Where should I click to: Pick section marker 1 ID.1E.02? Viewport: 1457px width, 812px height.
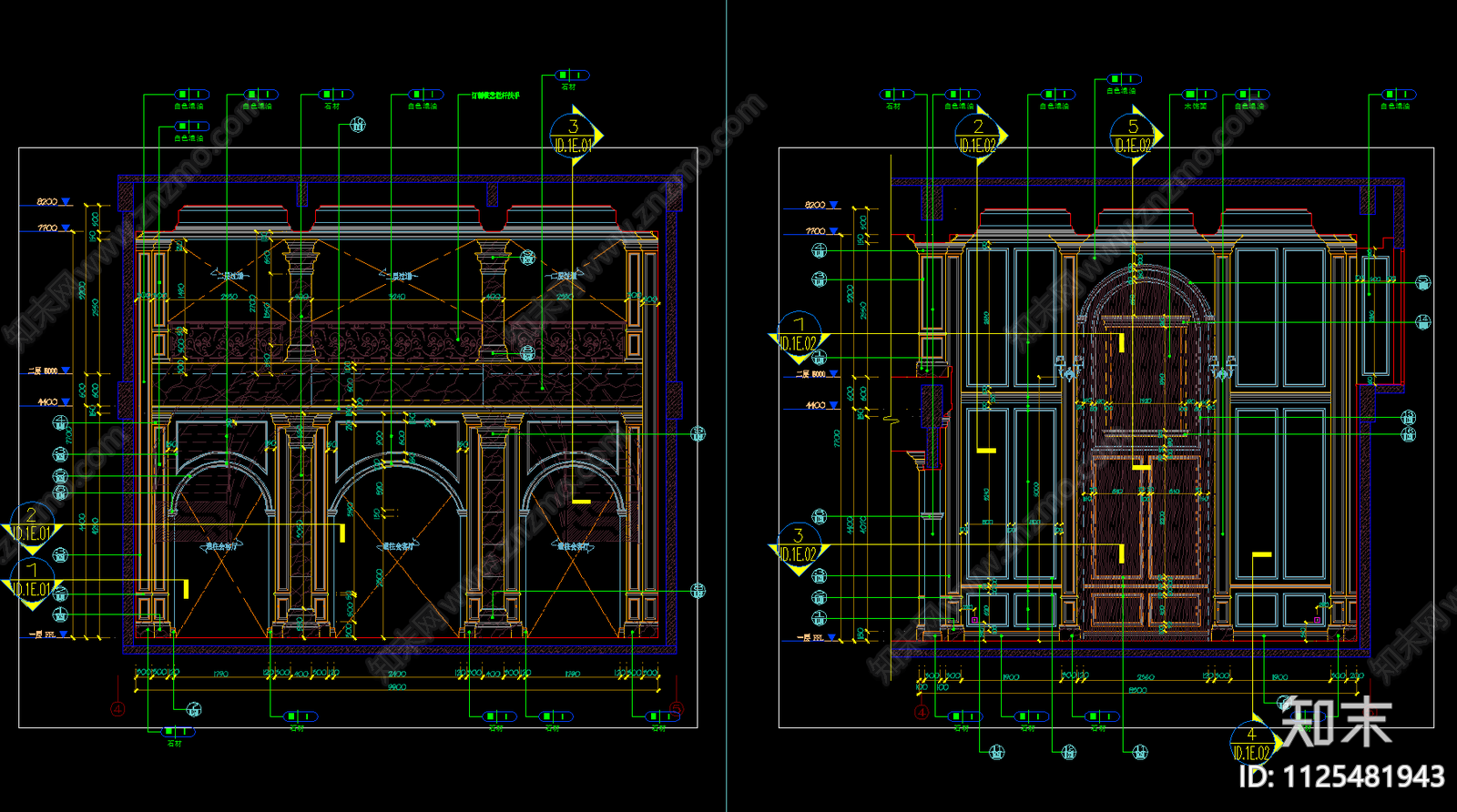(800, 337)
